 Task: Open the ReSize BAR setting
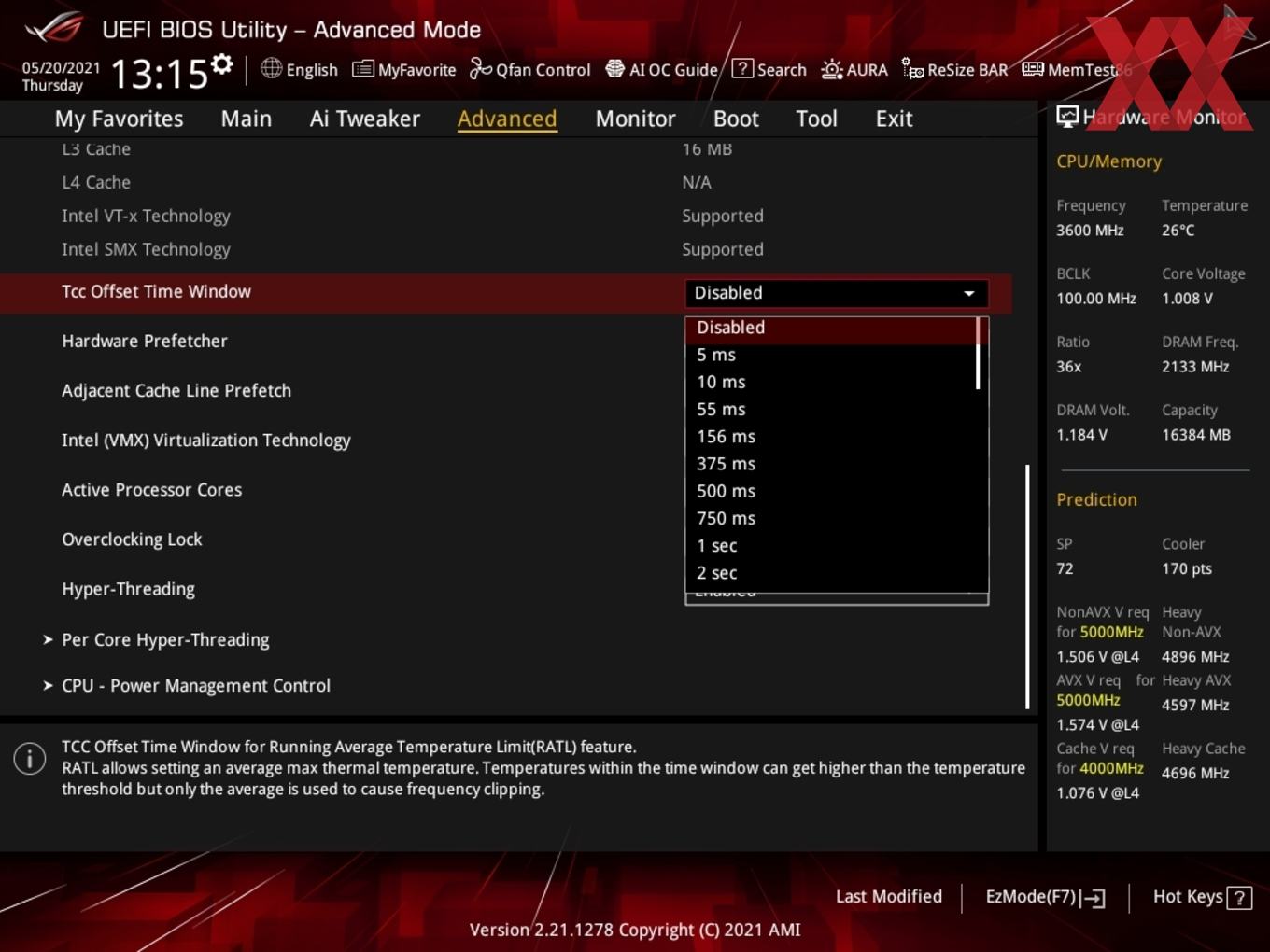[954, 69]
